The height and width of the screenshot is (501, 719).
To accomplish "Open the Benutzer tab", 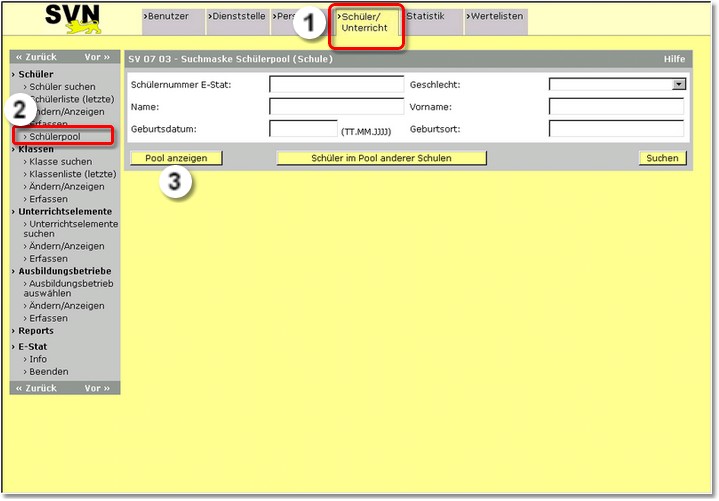I will point(173,21).
